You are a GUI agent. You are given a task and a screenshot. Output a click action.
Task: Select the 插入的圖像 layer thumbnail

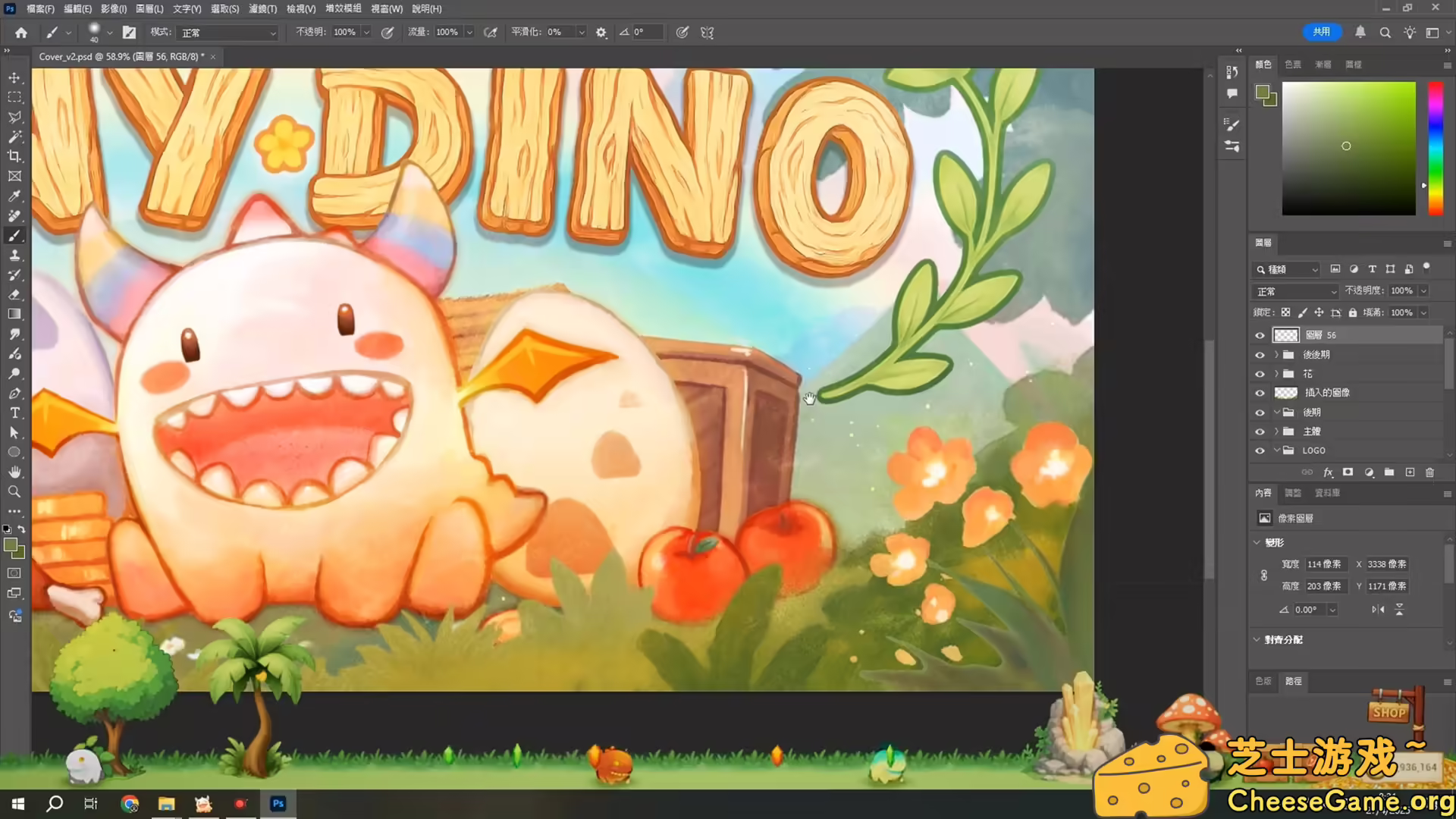(x=1285, y=392)
